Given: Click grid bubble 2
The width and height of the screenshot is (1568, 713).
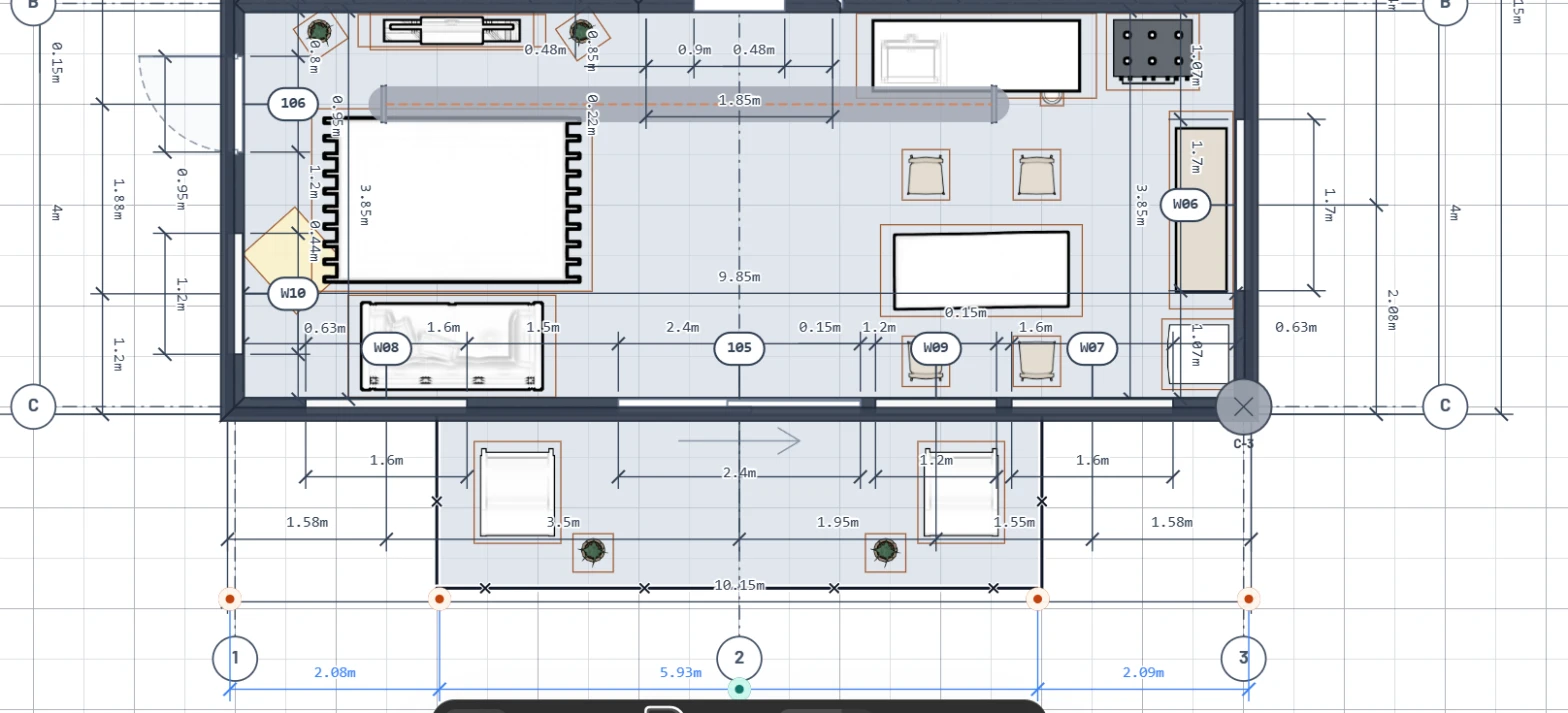Looking at the screenshot, I should tap(739, 658).
